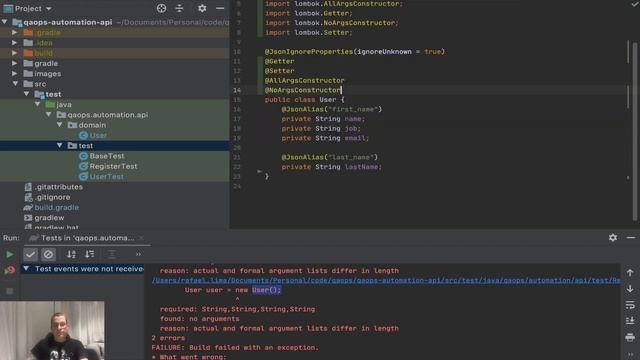Viewport: 640px width, 360px height.
Task: Open the file path link in console output
Action: 386,280
